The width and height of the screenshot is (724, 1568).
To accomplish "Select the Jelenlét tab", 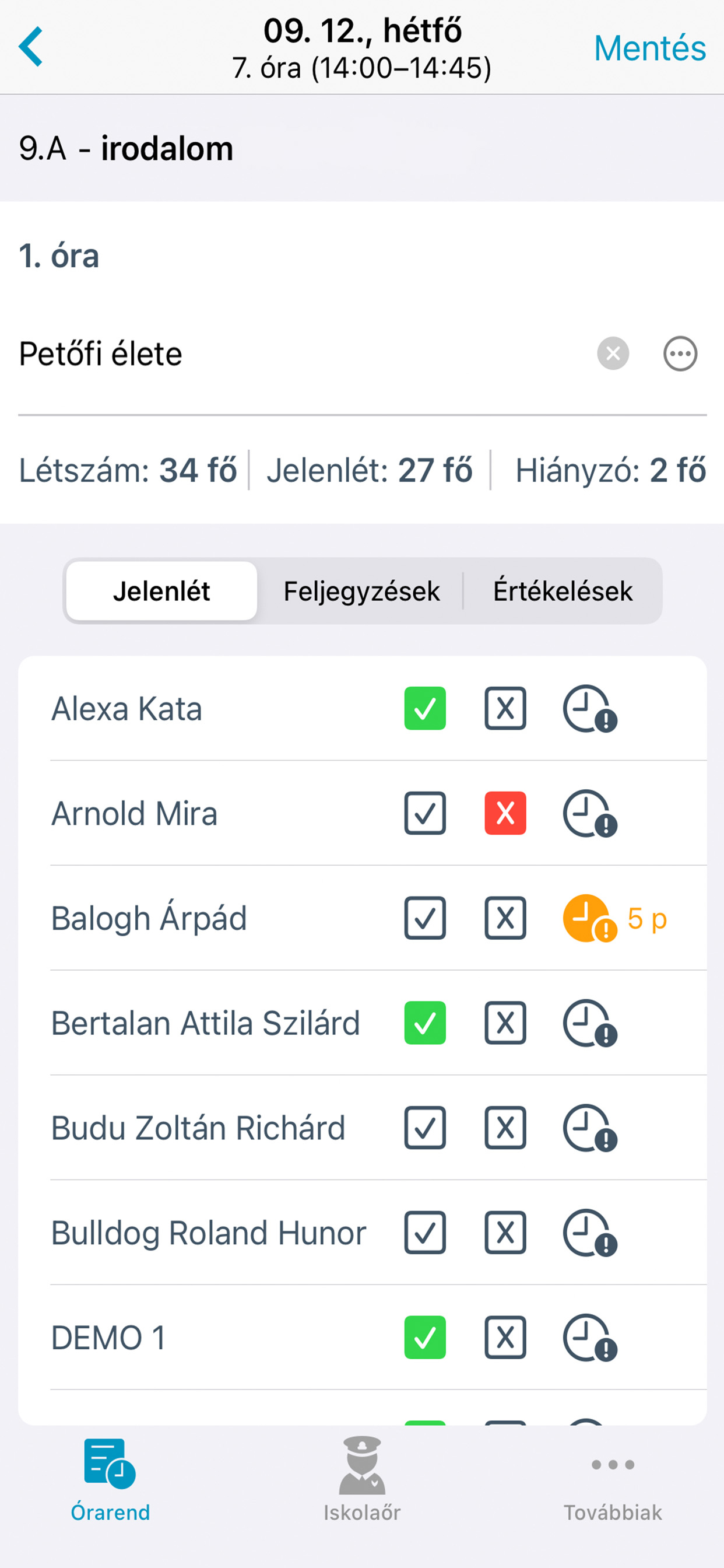I will [161, 591].
